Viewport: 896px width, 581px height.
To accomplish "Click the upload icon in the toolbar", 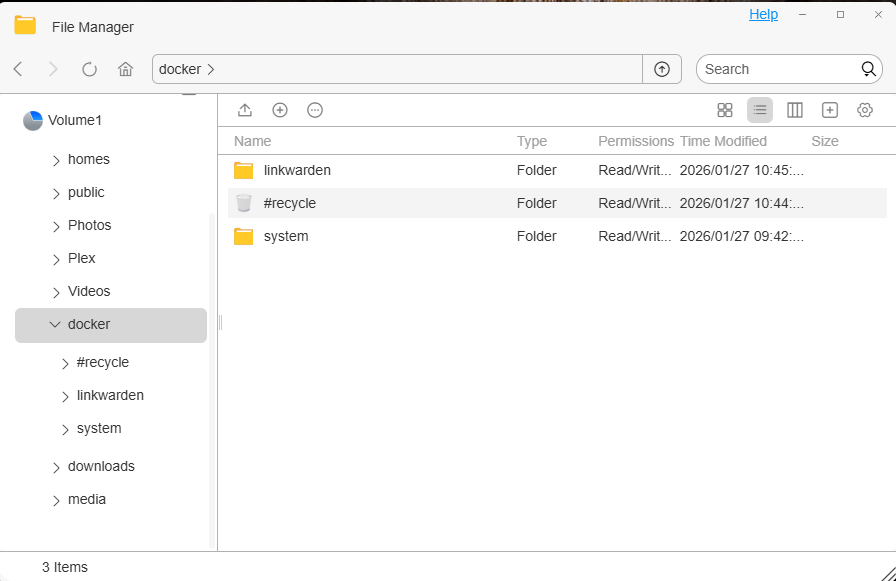I will (245, 110).
